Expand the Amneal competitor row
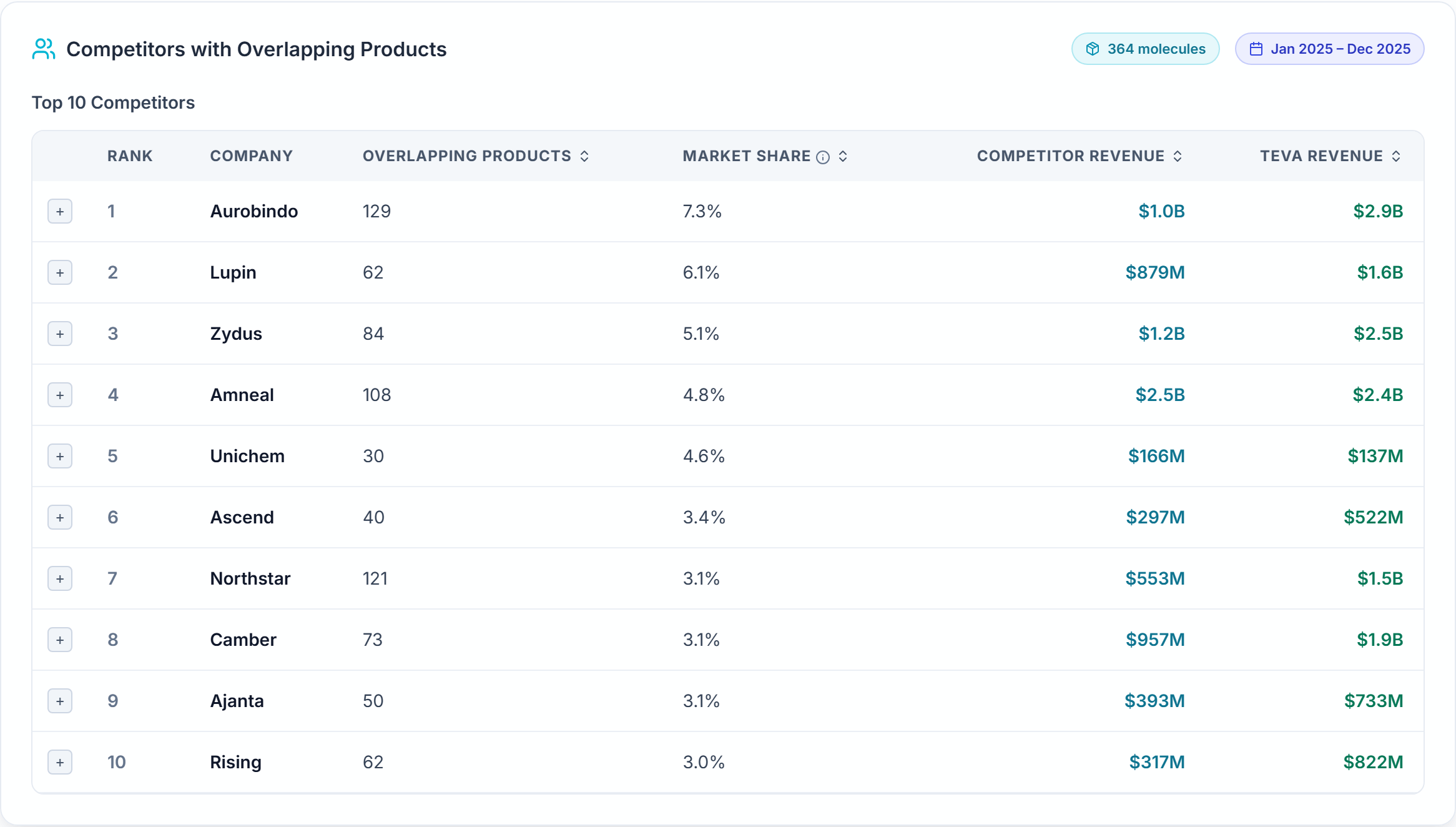Viewport: 1456px width, 827px height. [60, 395]
